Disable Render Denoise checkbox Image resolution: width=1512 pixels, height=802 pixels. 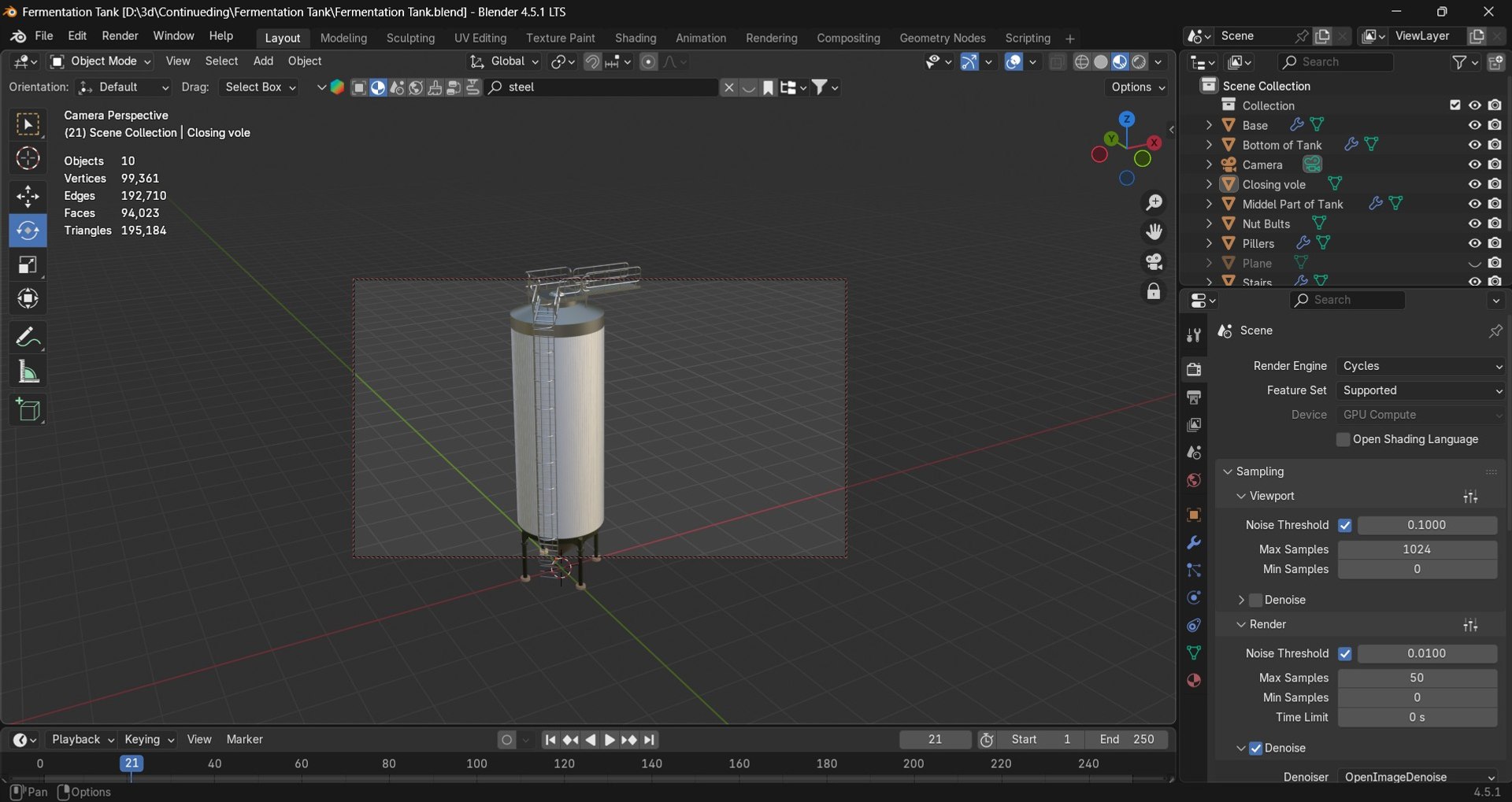tap(1256, 748)
